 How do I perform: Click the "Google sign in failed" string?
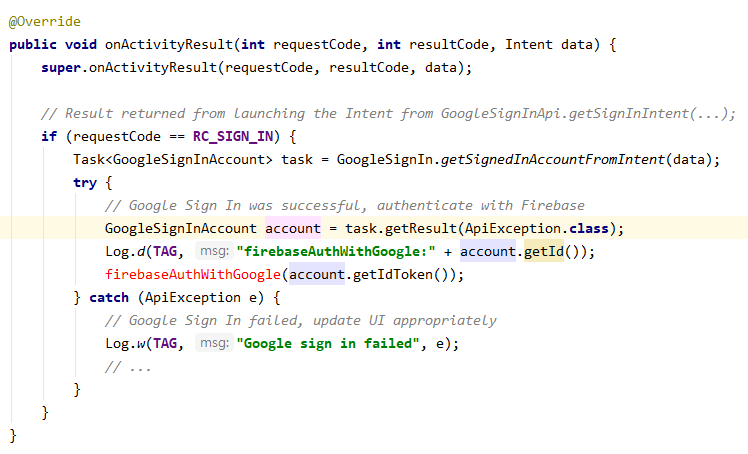[328, 343]
